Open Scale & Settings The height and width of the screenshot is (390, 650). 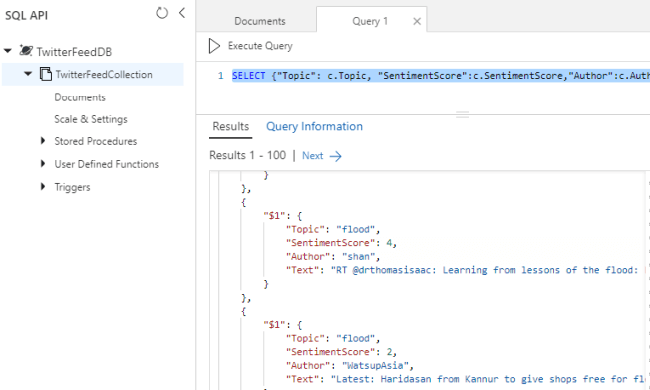point(91,119)
